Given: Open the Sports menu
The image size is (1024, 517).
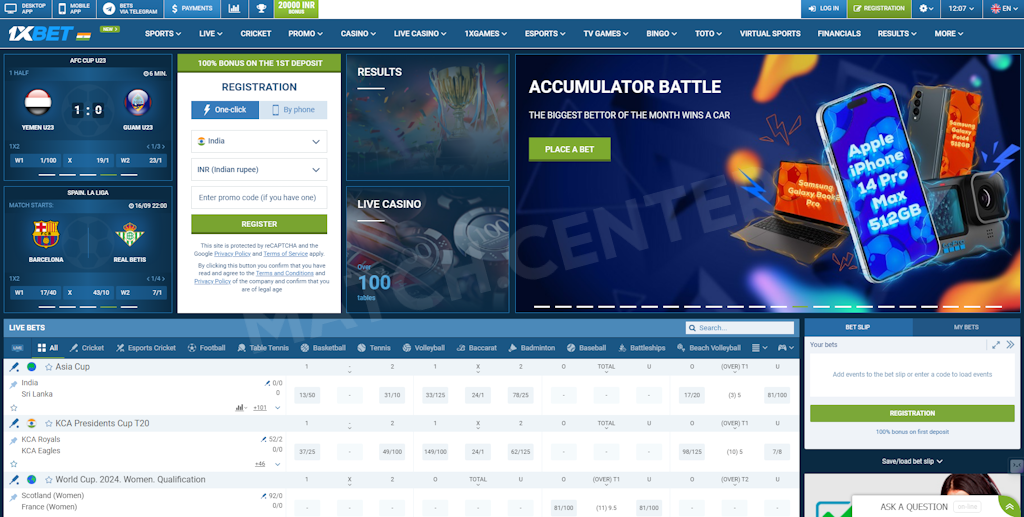Looking at the screenshot, I should click(163, 33).
